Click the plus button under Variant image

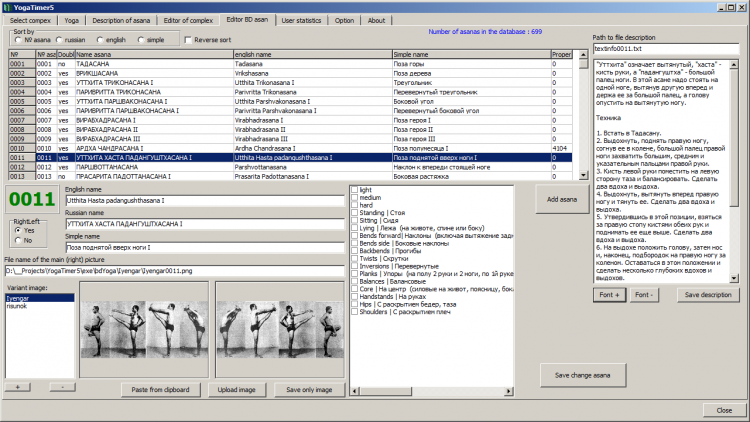[x=17, y=386]
